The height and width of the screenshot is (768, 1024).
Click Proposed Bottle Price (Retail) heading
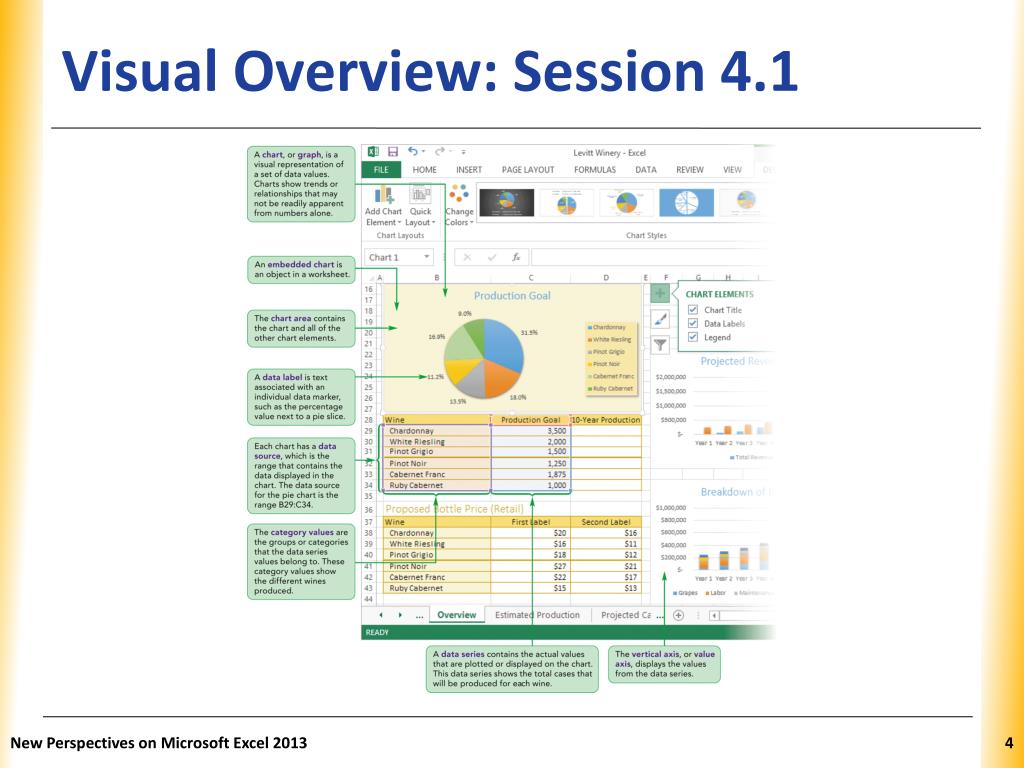coord(455,509)
